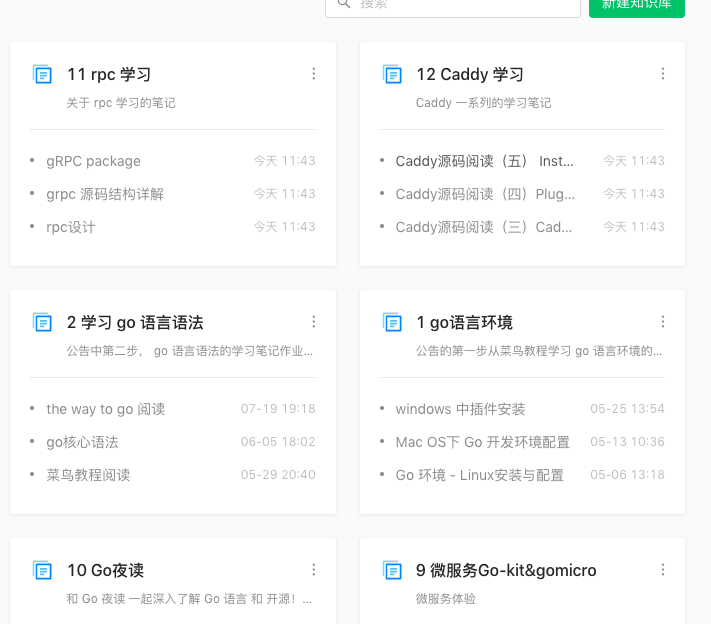This screenshot has width=711, height=624.
Task: Click the 10 Go夜读 notebook icon
Action: tap(43, 570)
